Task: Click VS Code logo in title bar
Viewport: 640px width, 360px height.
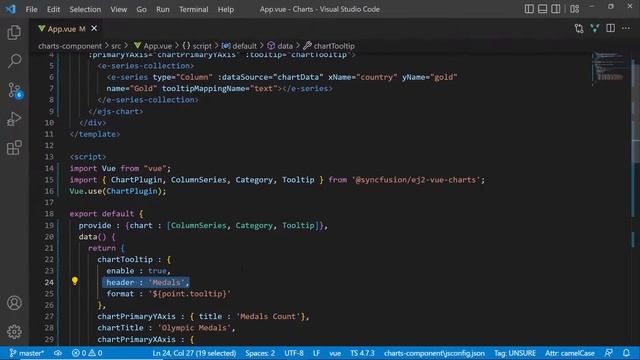Action: [11, 9]
